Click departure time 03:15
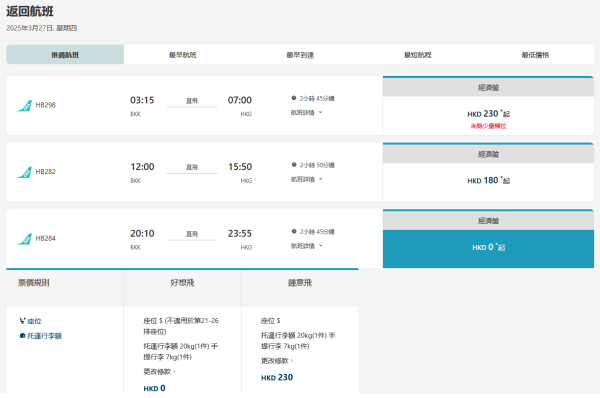This screenshot has height=398, width=600. 142,100
